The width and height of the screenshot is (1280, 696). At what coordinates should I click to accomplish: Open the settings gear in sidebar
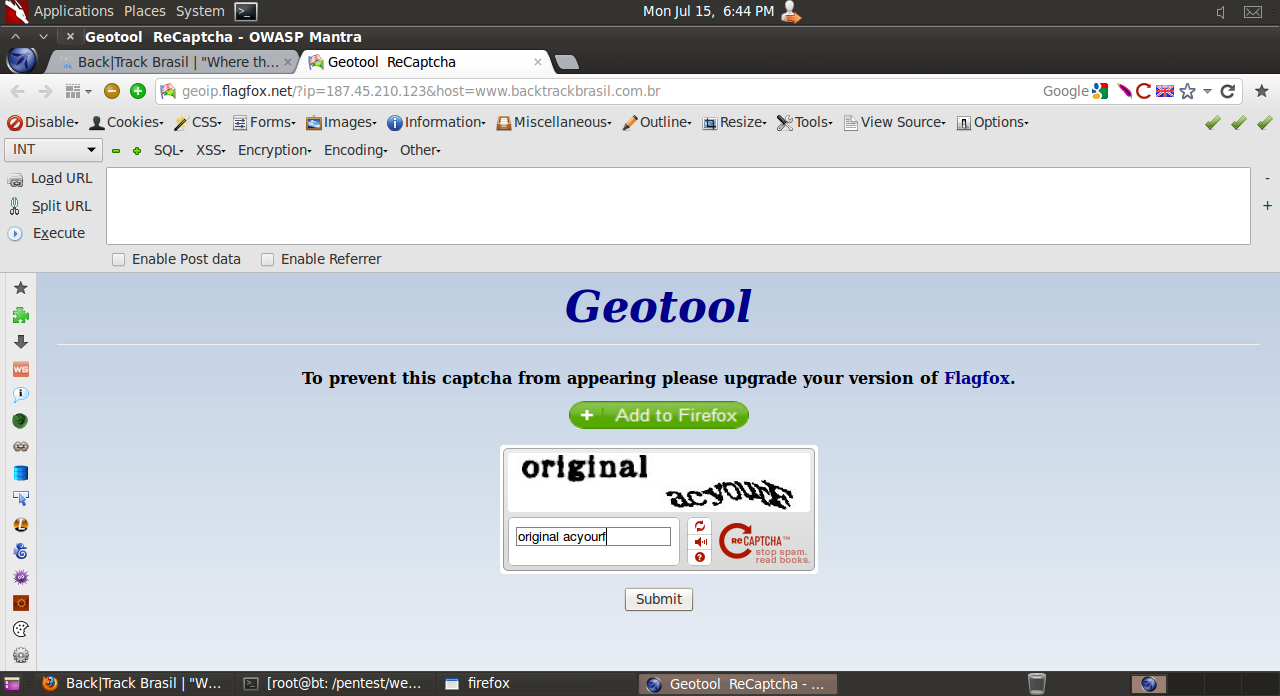20,655
